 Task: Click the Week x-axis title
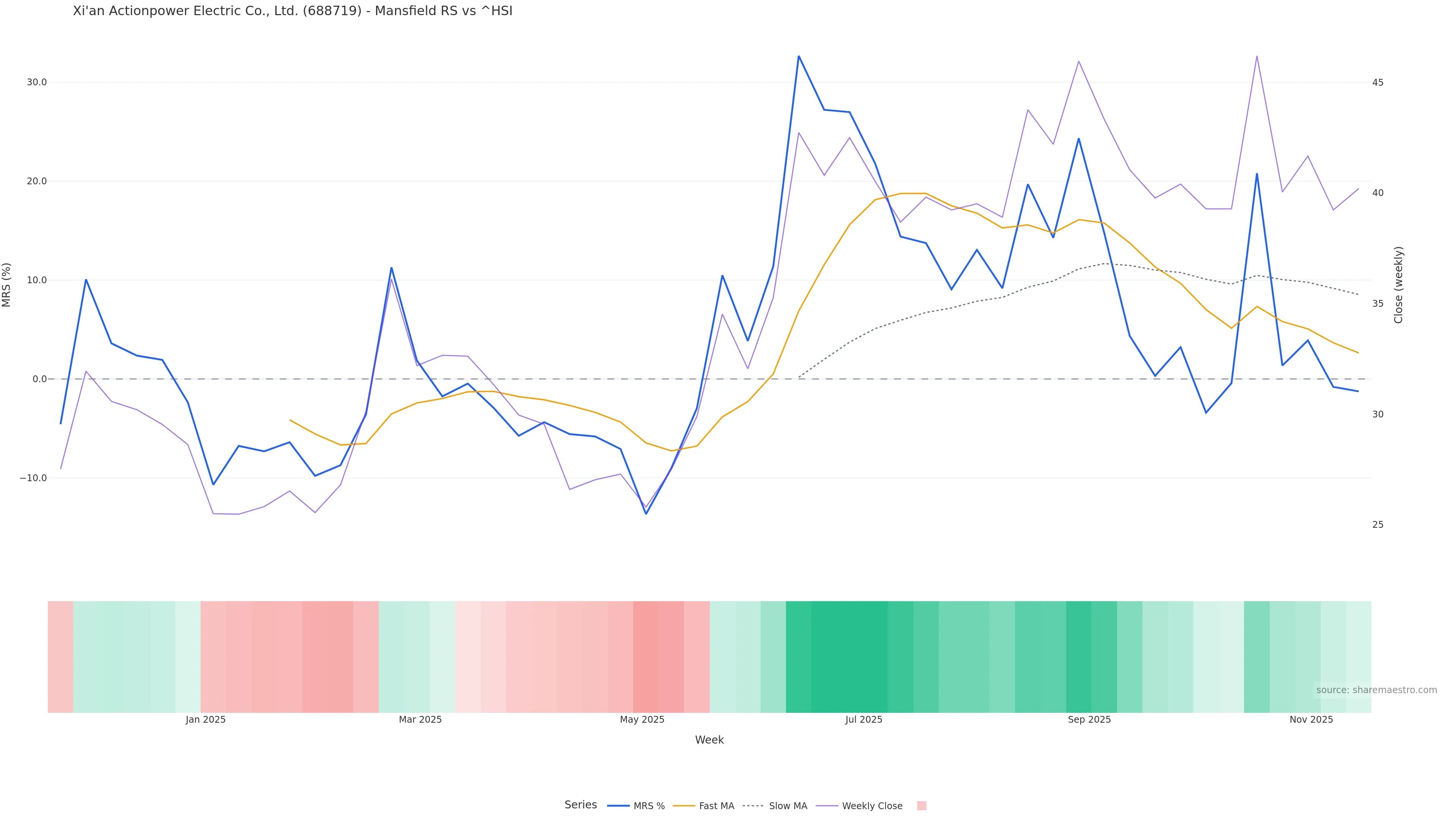pos(709,741)
